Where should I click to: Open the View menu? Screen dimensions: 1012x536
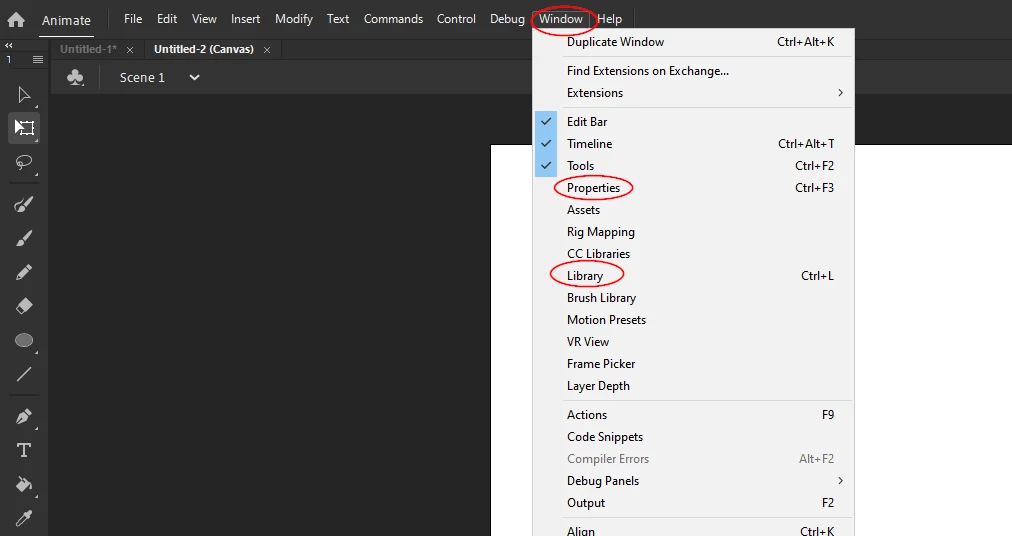(x=204, y=19)
